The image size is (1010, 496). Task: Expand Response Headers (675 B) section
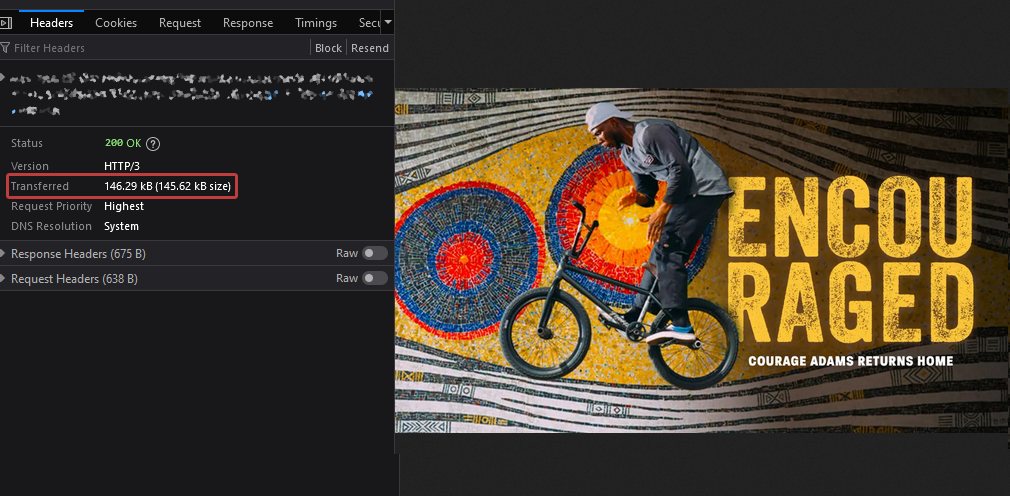point(78,254)
